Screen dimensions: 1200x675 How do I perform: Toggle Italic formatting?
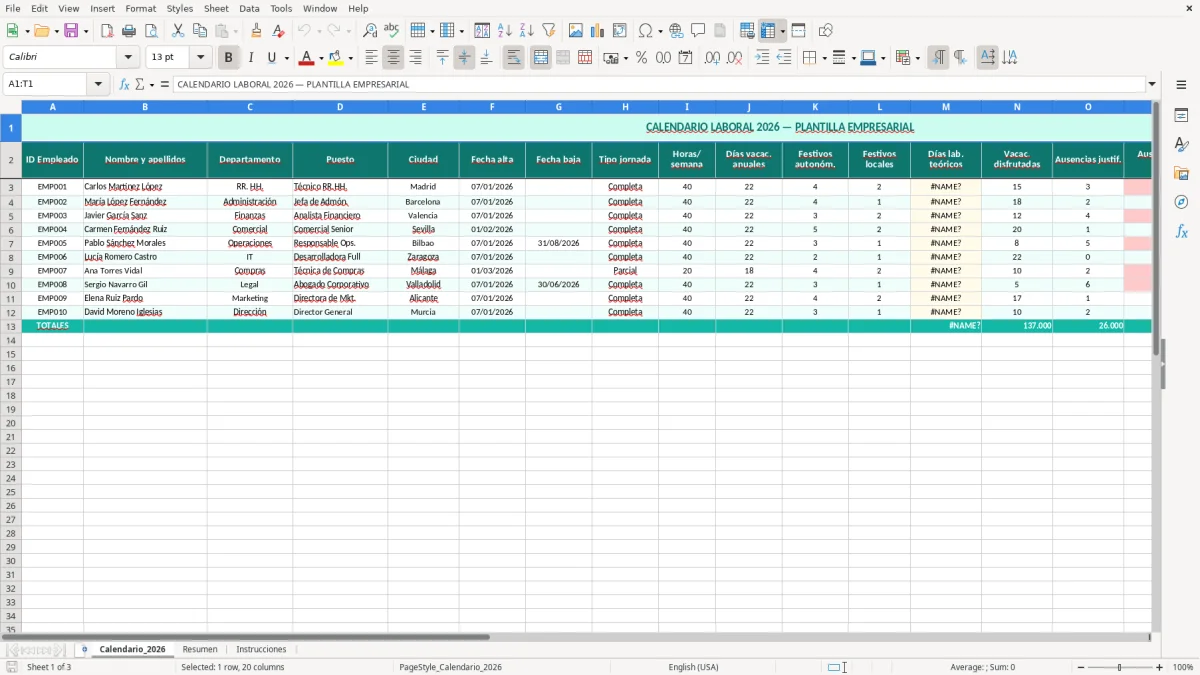[250, 58]
